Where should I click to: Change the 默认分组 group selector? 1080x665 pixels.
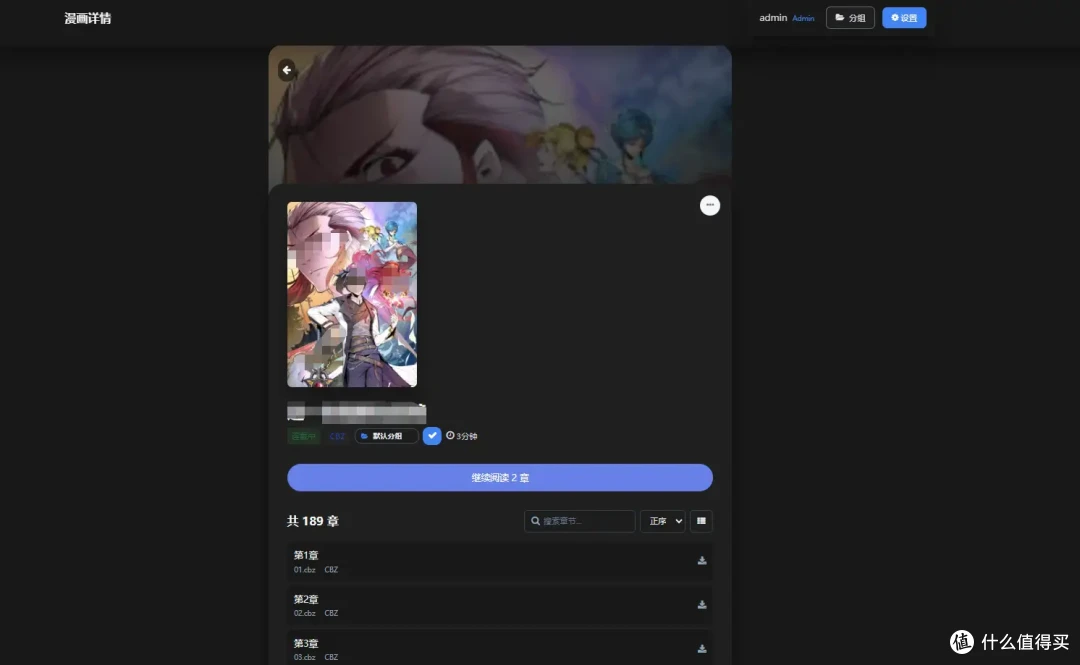pos(386,436)
